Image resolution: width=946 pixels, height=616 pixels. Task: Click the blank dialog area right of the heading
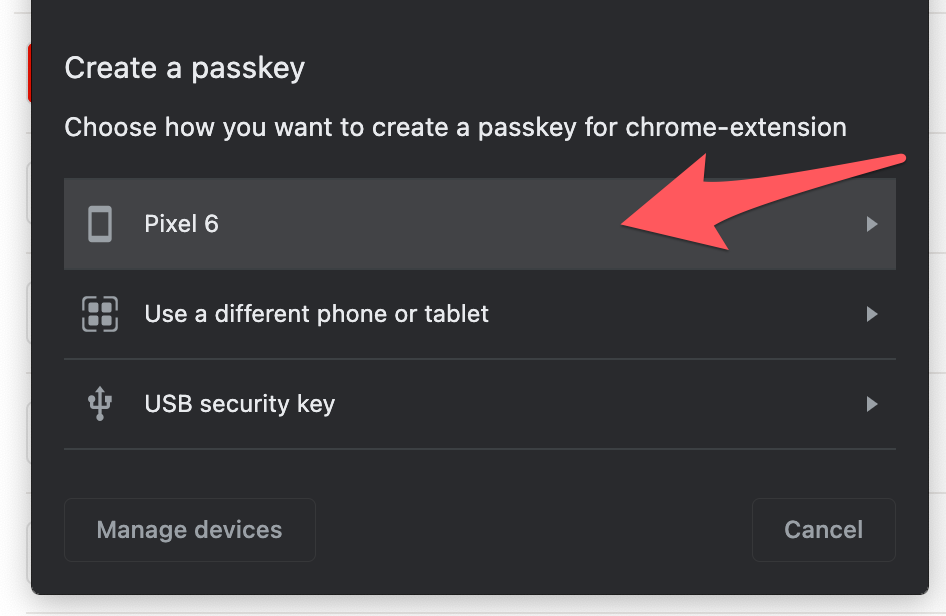click(600, 69)
